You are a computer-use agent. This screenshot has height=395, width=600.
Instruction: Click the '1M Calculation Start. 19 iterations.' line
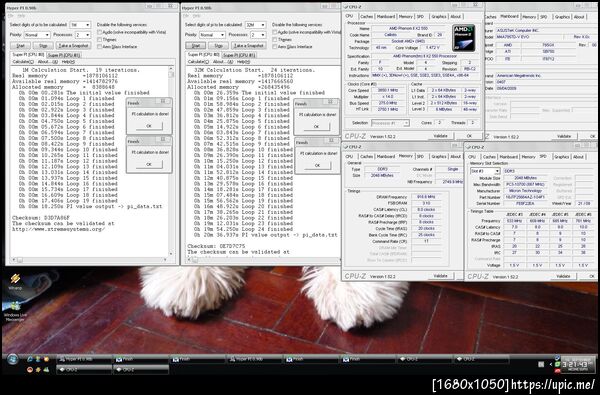(81, 70)
